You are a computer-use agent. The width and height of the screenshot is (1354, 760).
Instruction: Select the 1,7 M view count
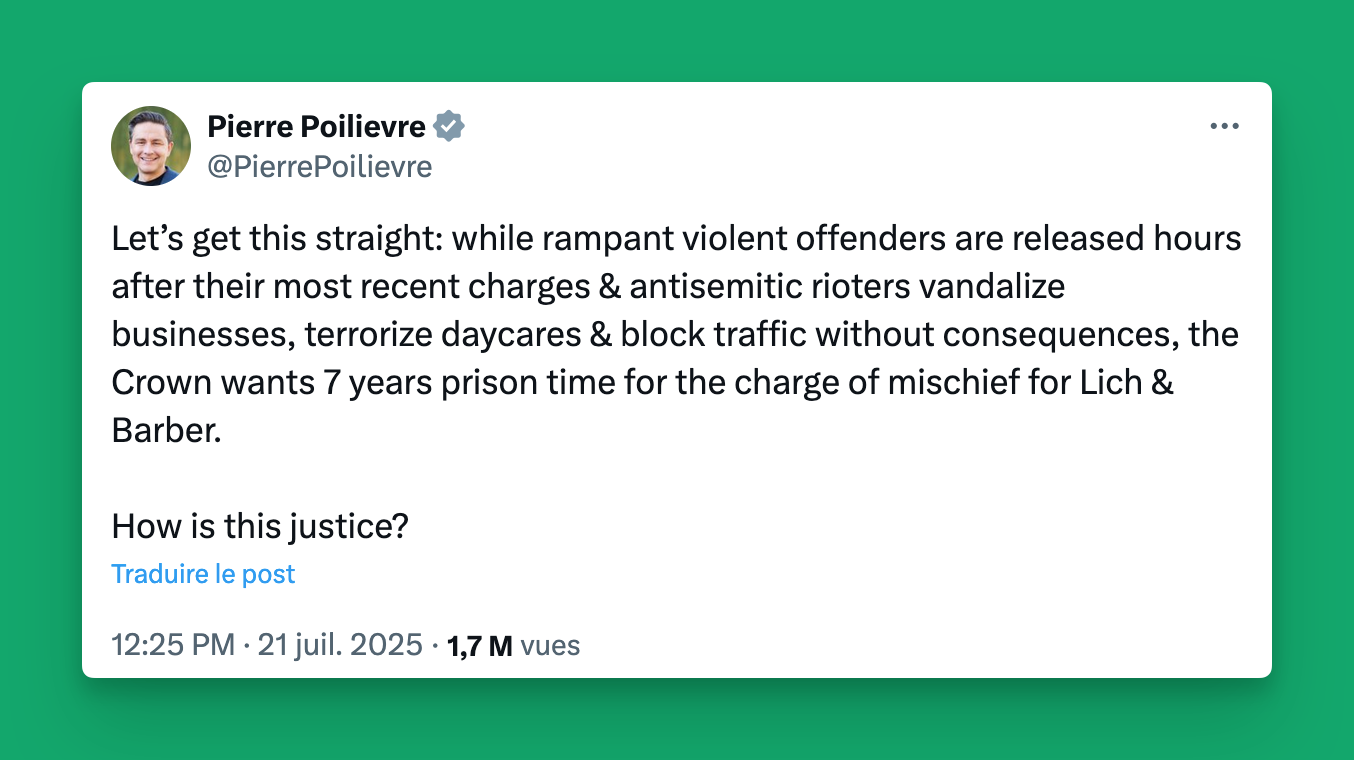coord(480,646)
